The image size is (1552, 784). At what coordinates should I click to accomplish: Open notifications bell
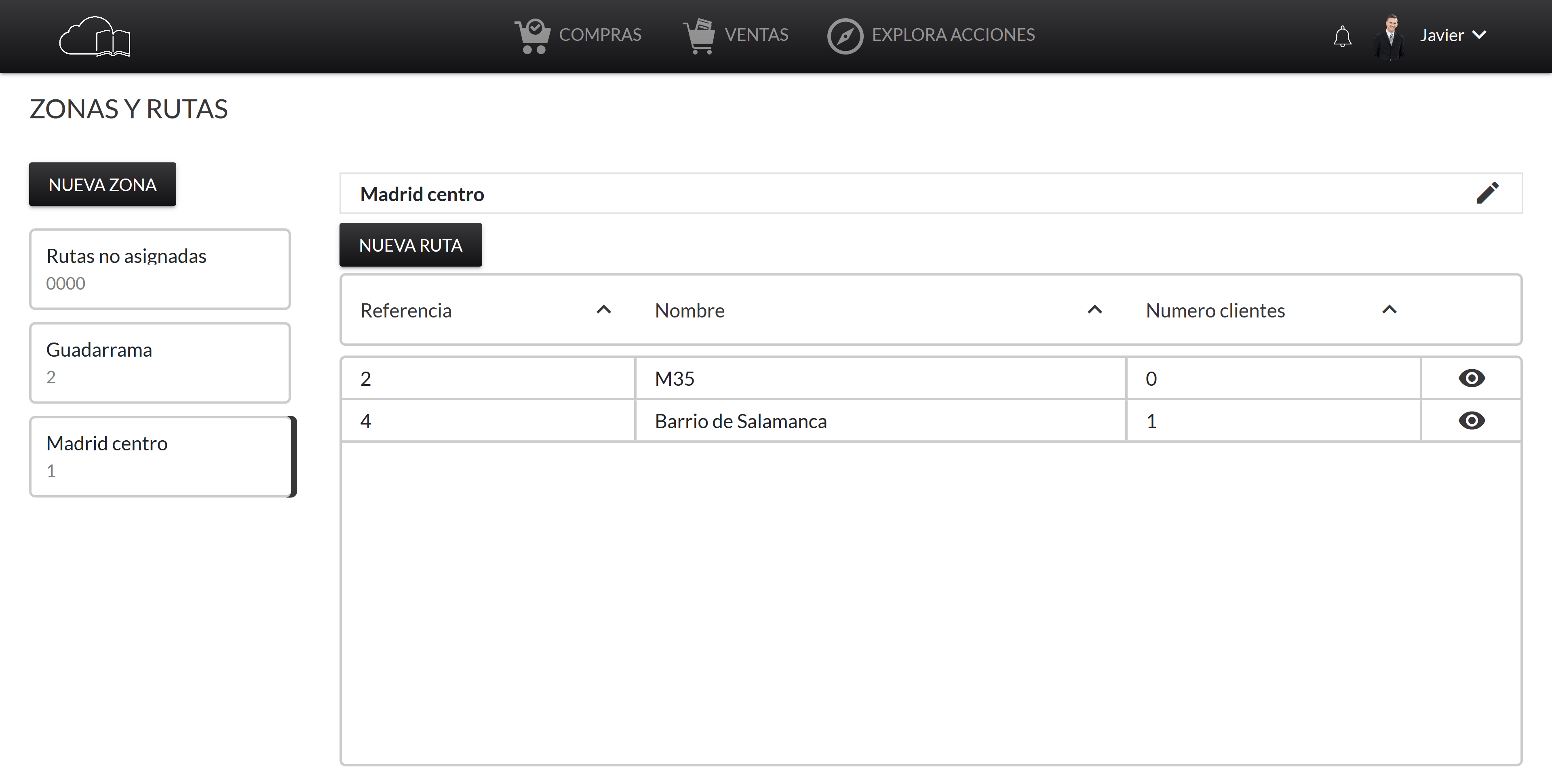point(1342,37)
